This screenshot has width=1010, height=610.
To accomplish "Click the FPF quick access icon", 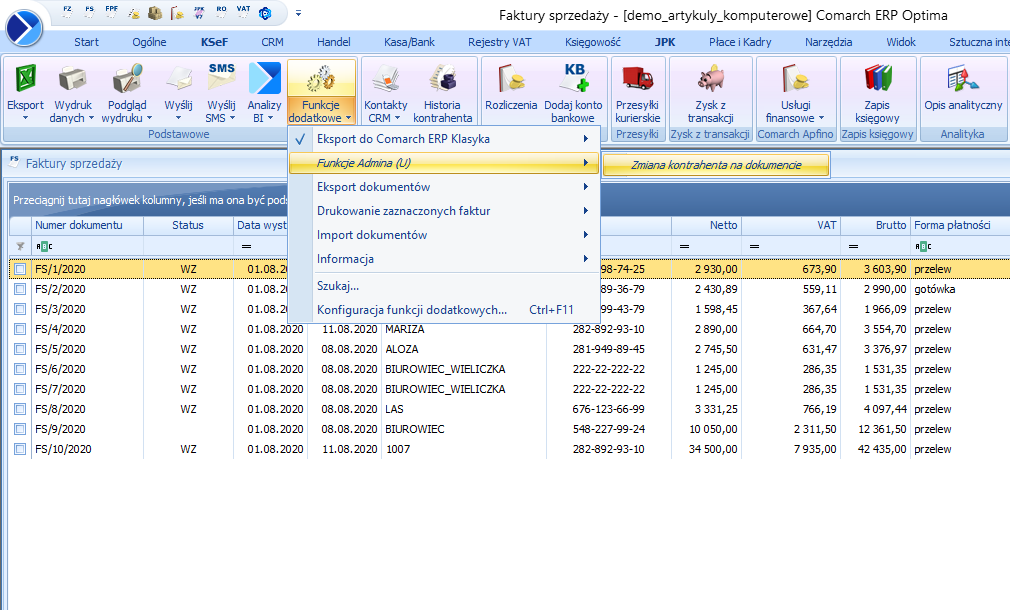I will coord(111,12).
